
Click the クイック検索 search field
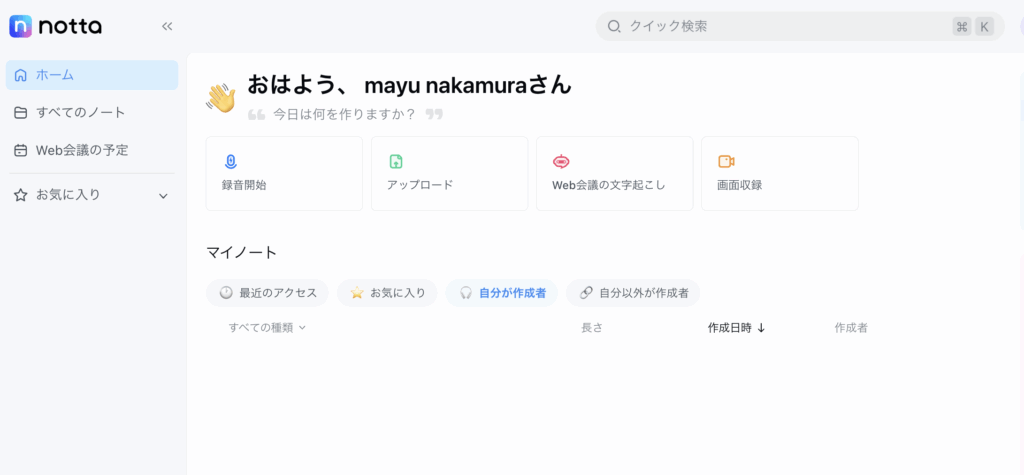[x=800, y=27]
